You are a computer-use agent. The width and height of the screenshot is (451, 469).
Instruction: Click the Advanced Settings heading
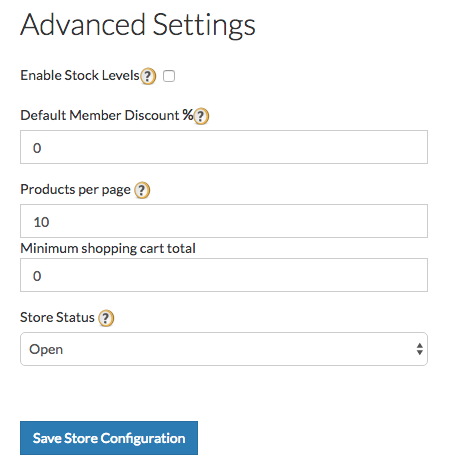138,25
